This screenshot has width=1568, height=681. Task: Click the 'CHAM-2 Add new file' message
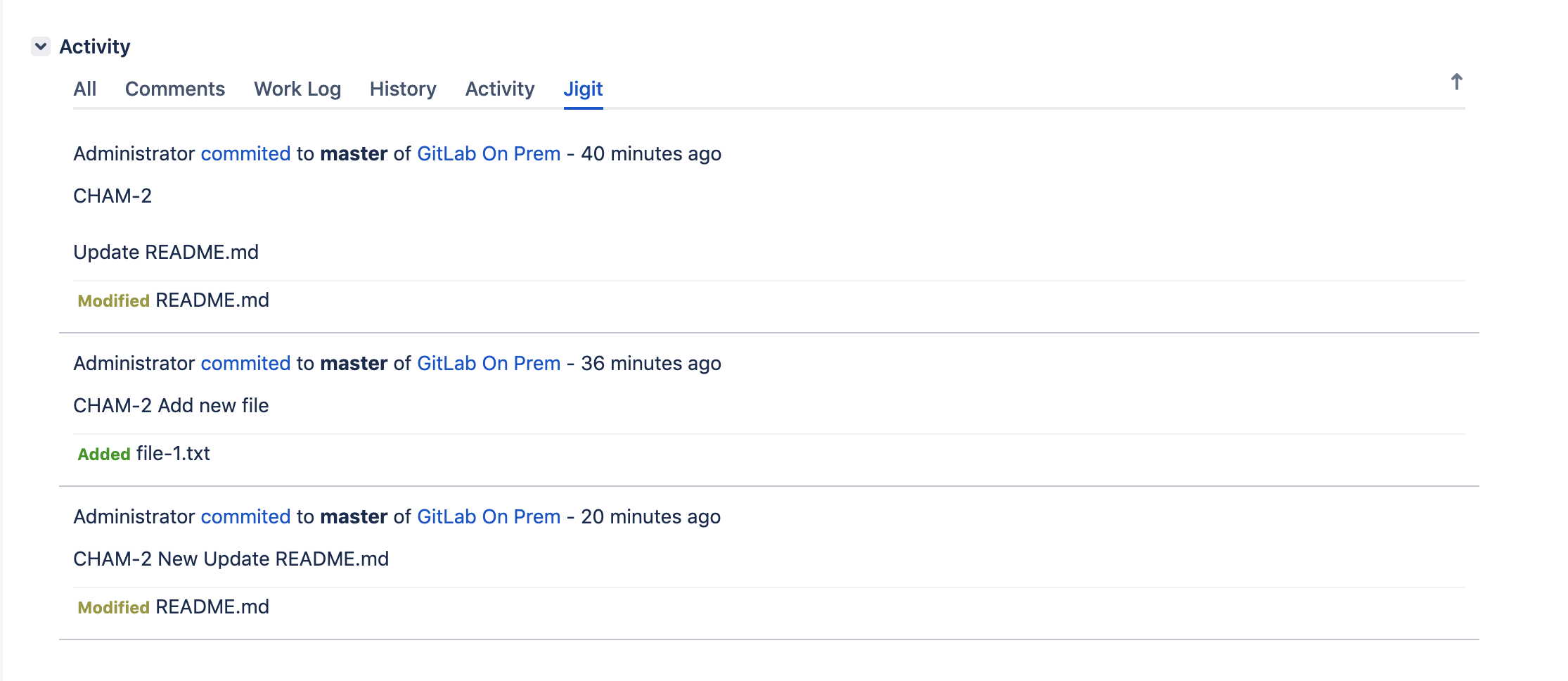tap(171, 405)
